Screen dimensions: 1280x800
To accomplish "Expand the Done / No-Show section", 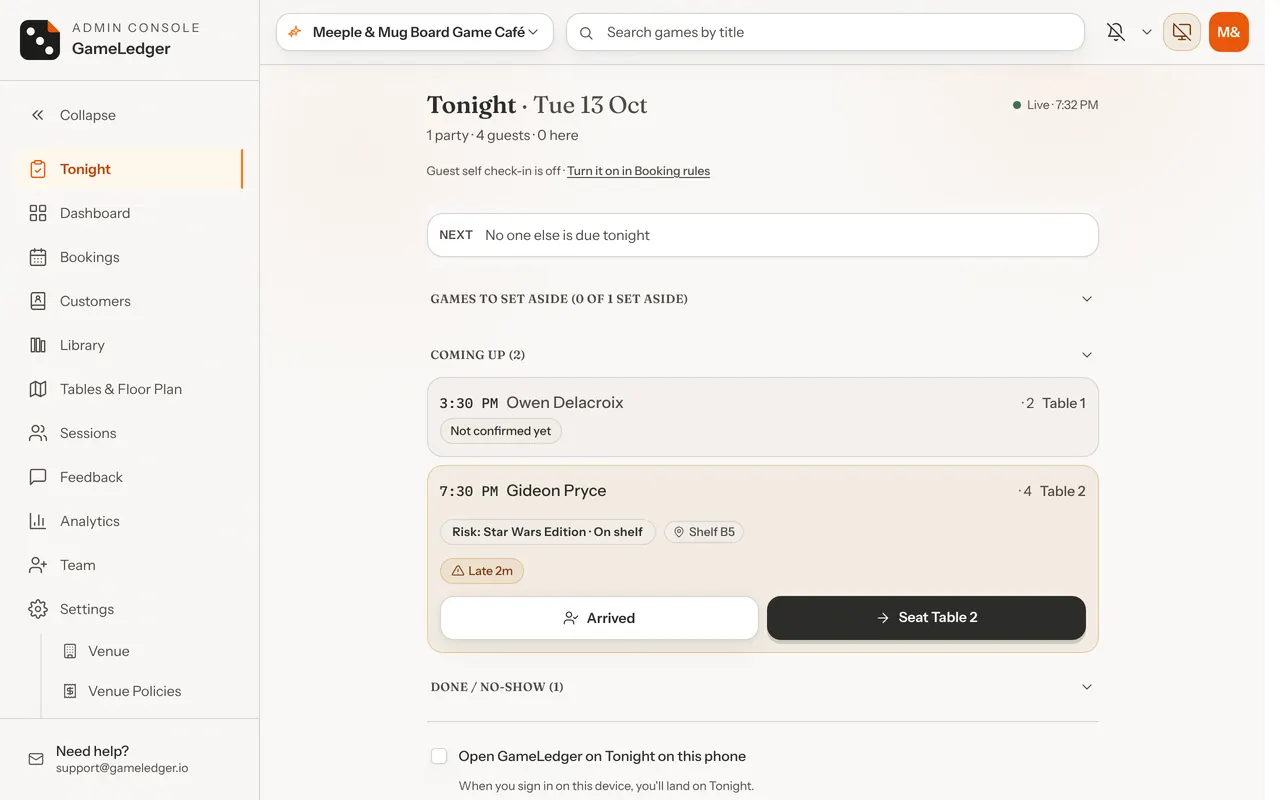I will tap(763, 687).
